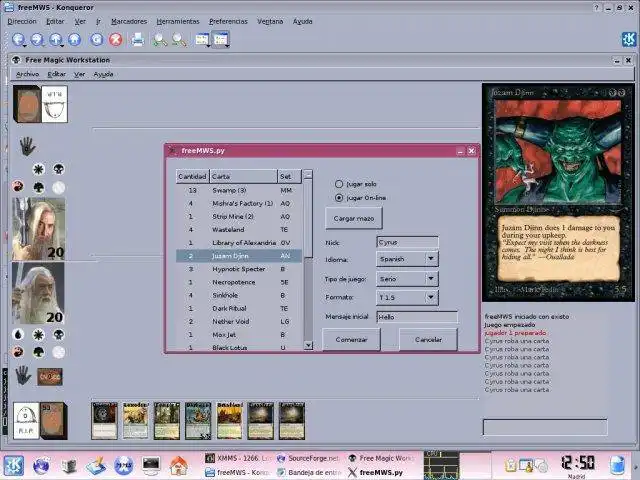This screenshot has width=640, height=480.
Task: Select the Necropotence row
Action: tap(240, 282)
